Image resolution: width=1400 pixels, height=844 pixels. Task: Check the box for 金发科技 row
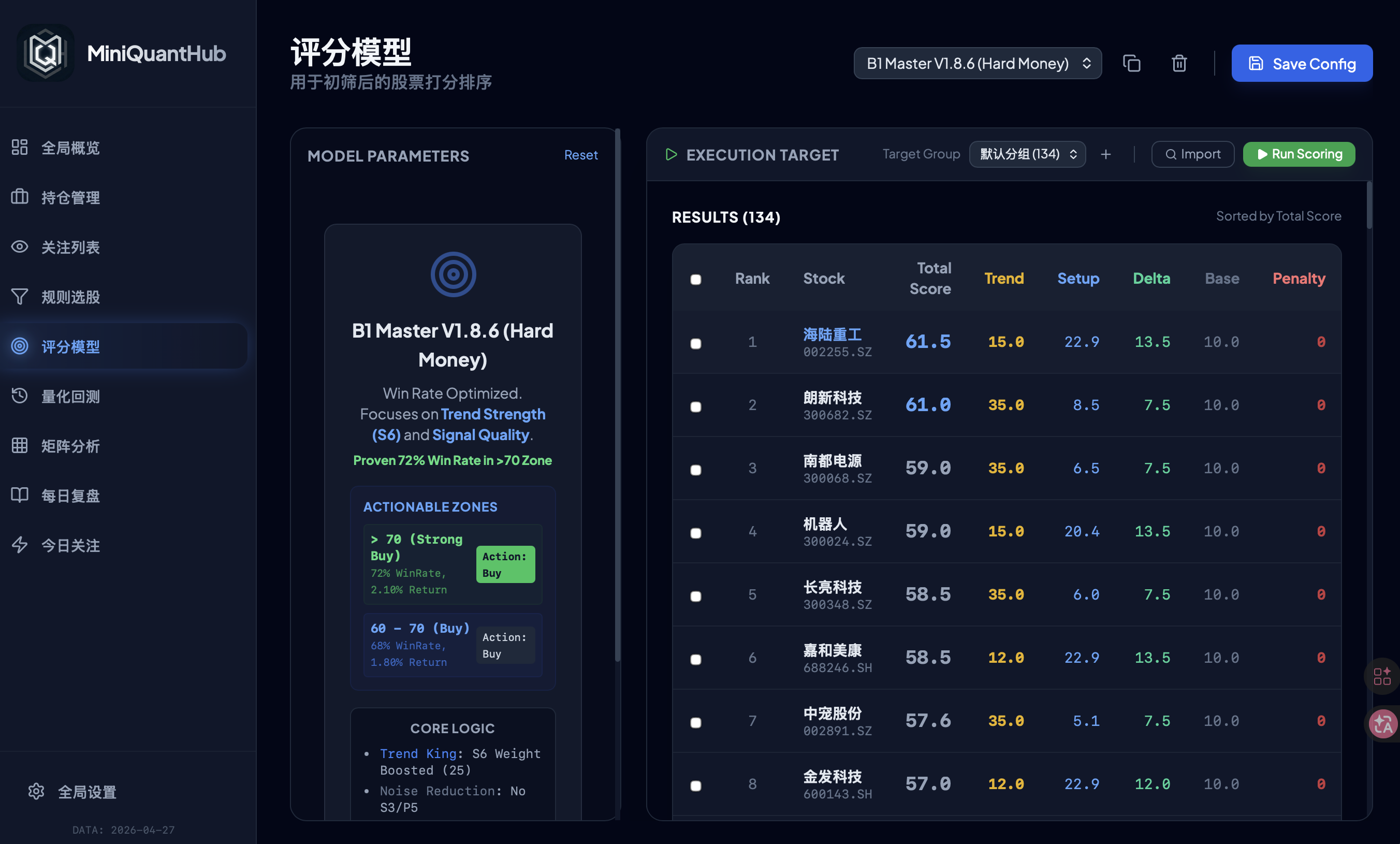coord(695,785)
